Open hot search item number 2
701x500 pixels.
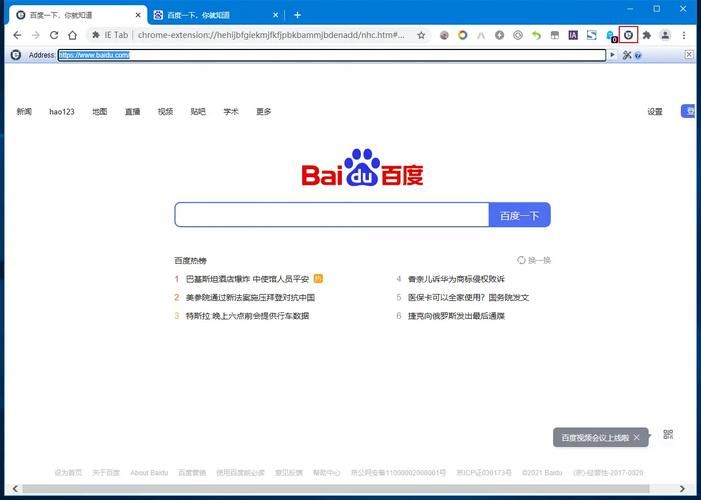[250, 297]
